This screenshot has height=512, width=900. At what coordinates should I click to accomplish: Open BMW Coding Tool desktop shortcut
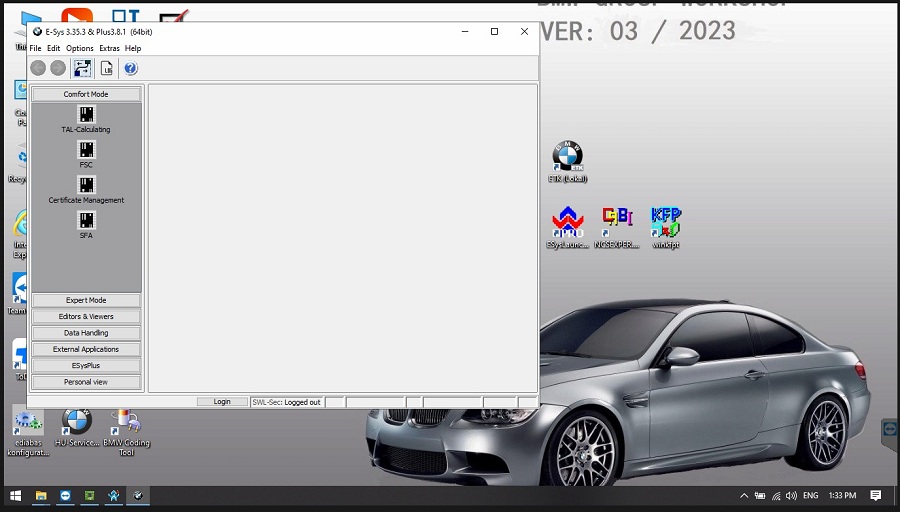(x=126, y=433)
